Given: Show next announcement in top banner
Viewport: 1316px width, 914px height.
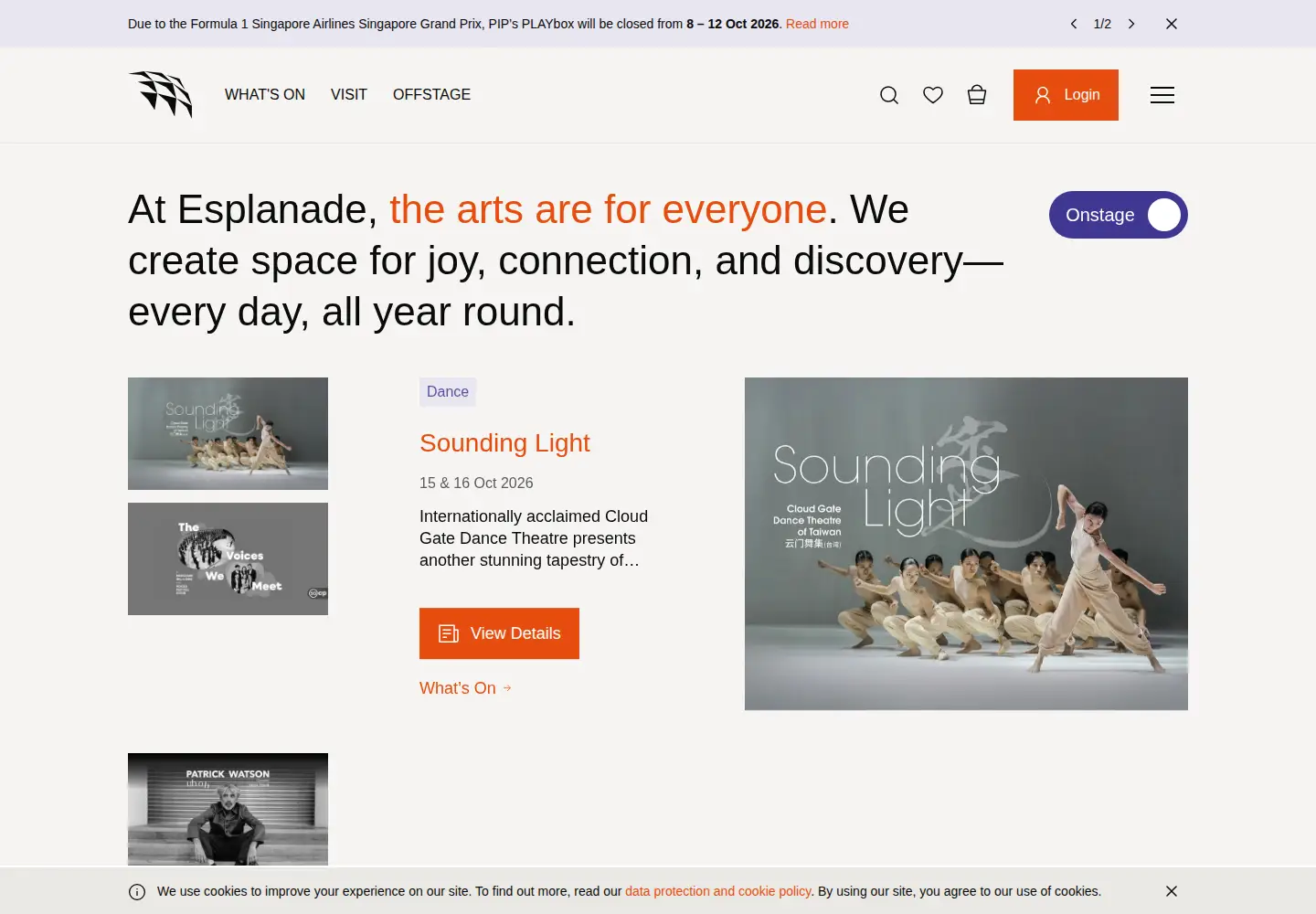Looking at the screenshot, I should click(1131, 24).
